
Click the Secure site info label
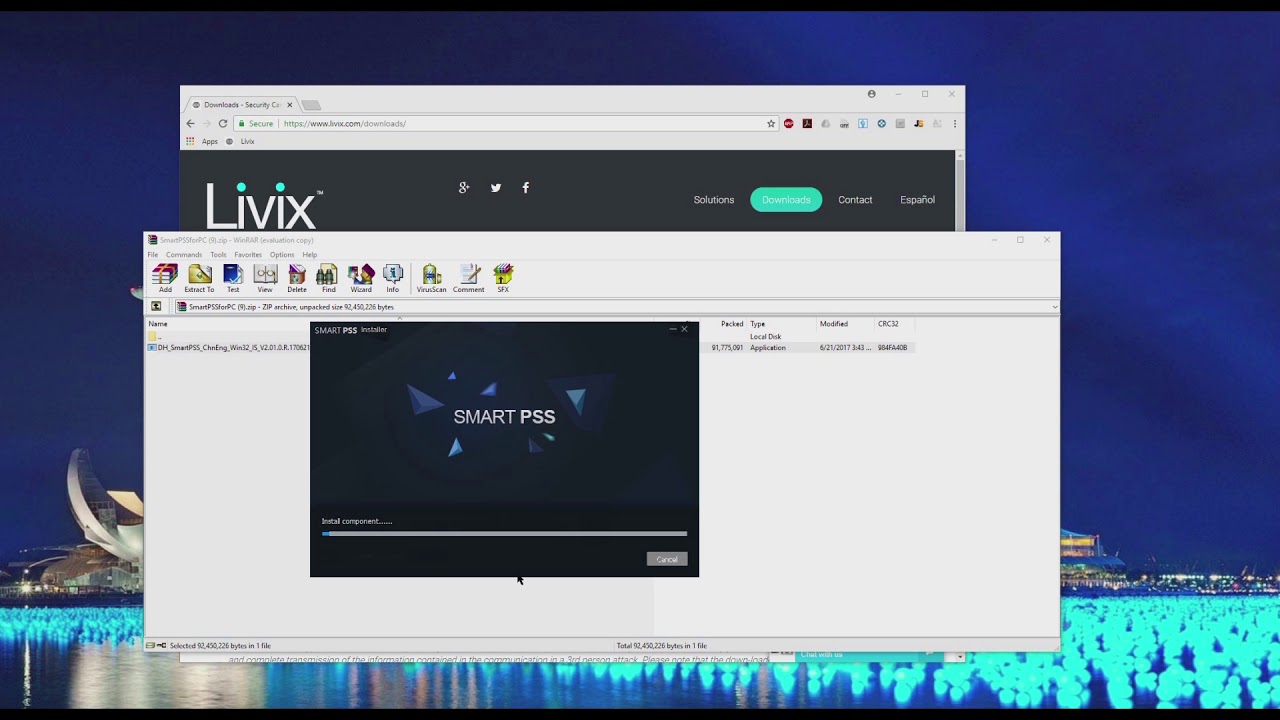click(x=255, y=124)
